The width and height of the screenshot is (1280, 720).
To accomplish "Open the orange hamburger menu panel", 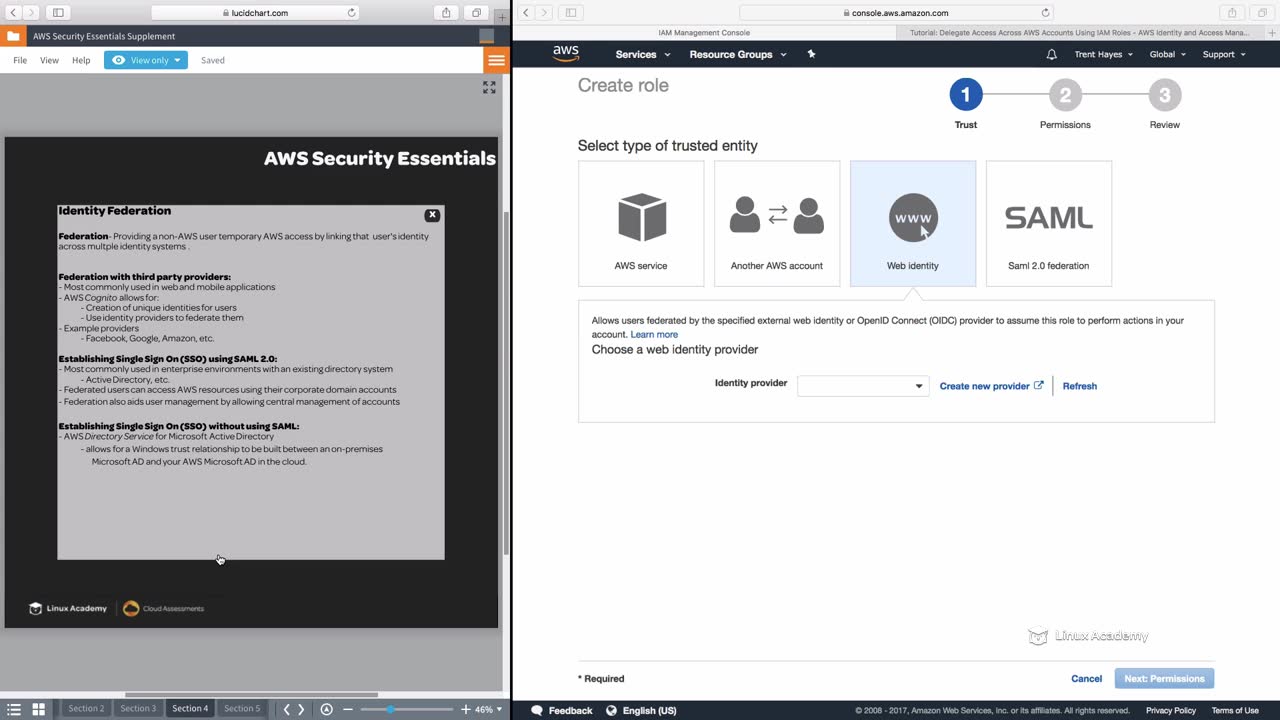I will click(496, 60).
